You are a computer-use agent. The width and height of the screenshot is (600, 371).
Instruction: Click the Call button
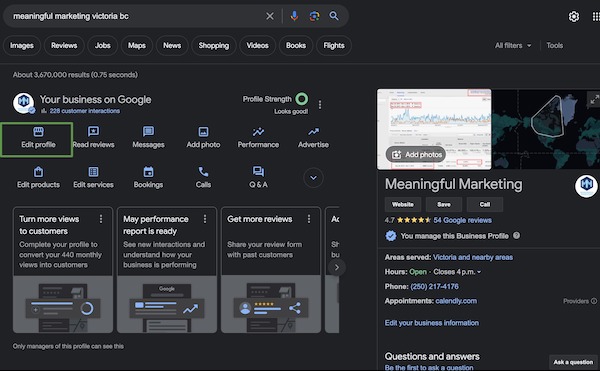[484, 205]
